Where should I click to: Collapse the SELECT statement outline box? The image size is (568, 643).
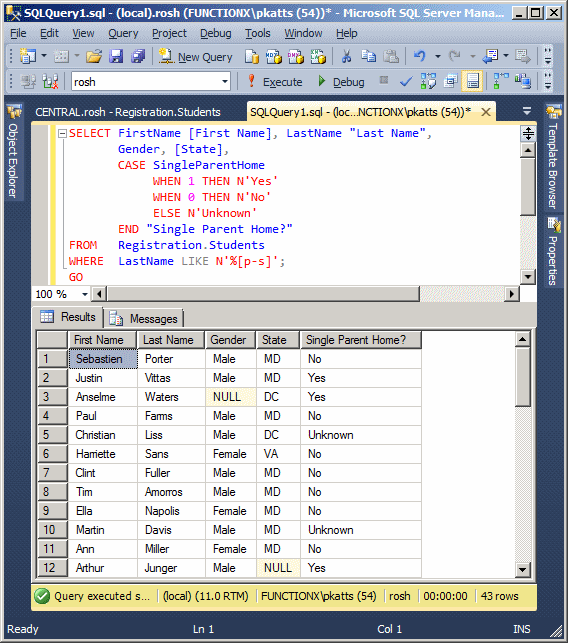(x=62, y=133)
